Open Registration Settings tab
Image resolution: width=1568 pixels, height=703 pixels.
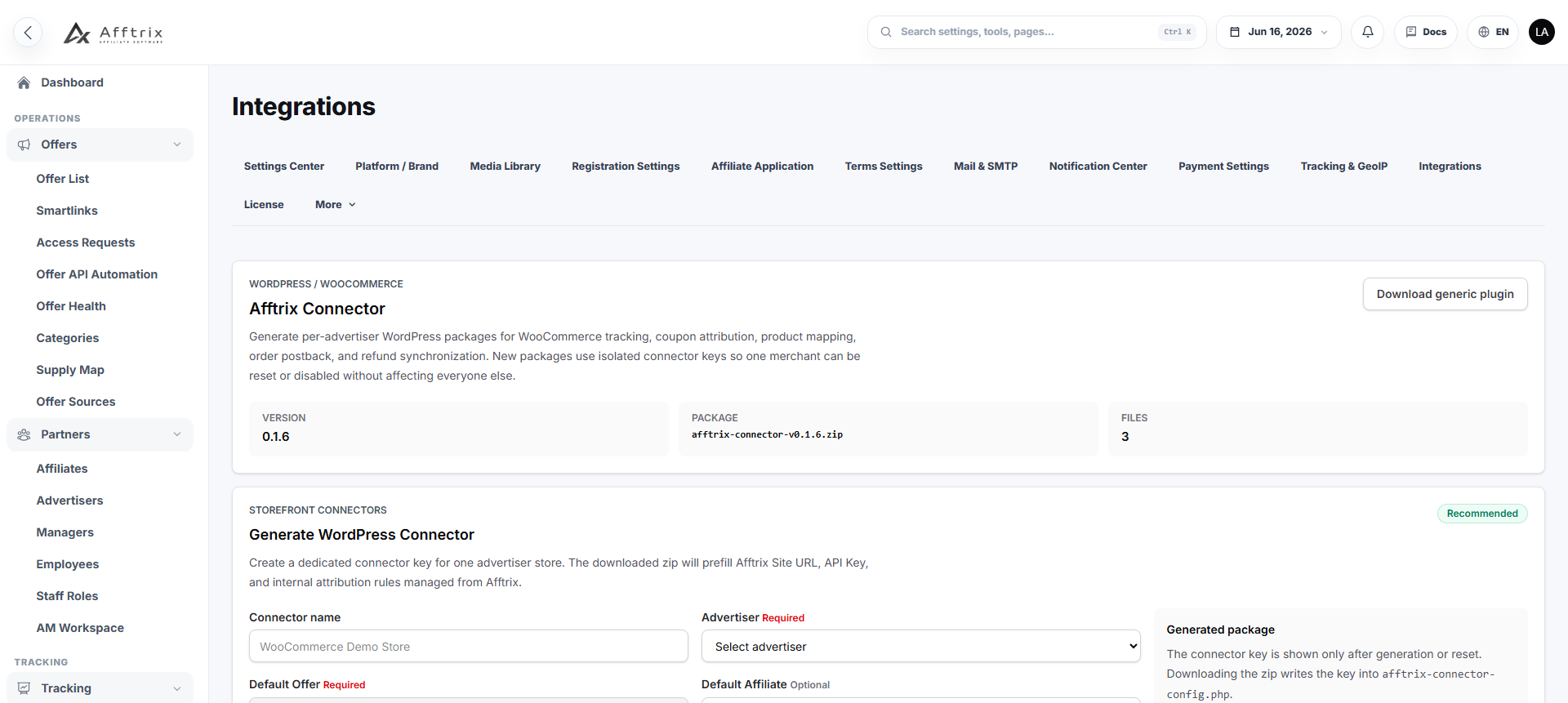click(x=626, y=166)
